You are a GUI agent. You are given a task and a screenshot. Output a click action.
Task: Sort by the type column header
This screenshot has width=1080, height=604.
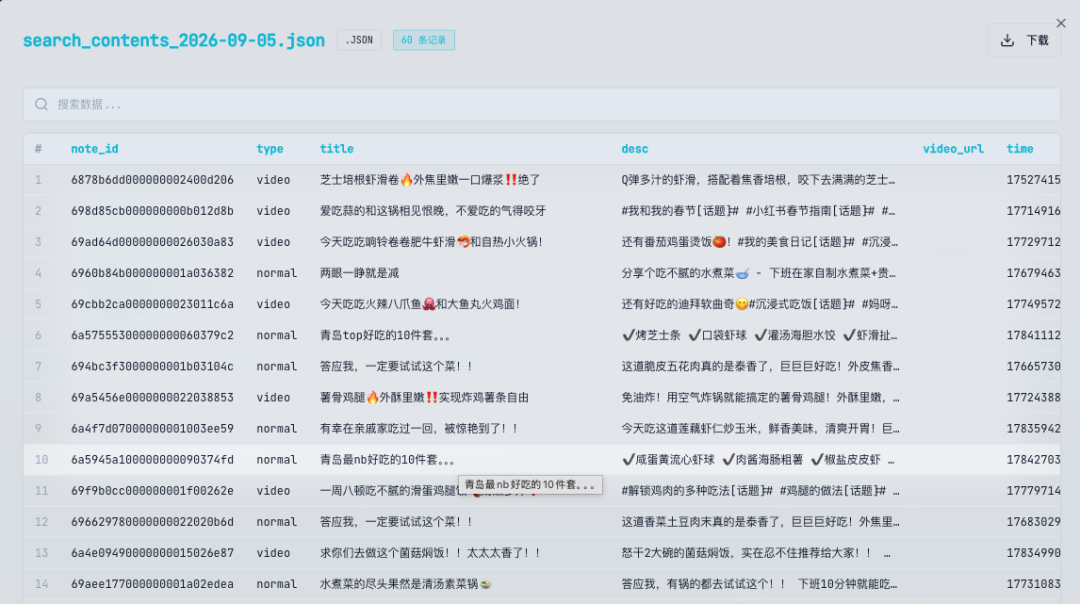pyautogui.click(x=270, y=149)
